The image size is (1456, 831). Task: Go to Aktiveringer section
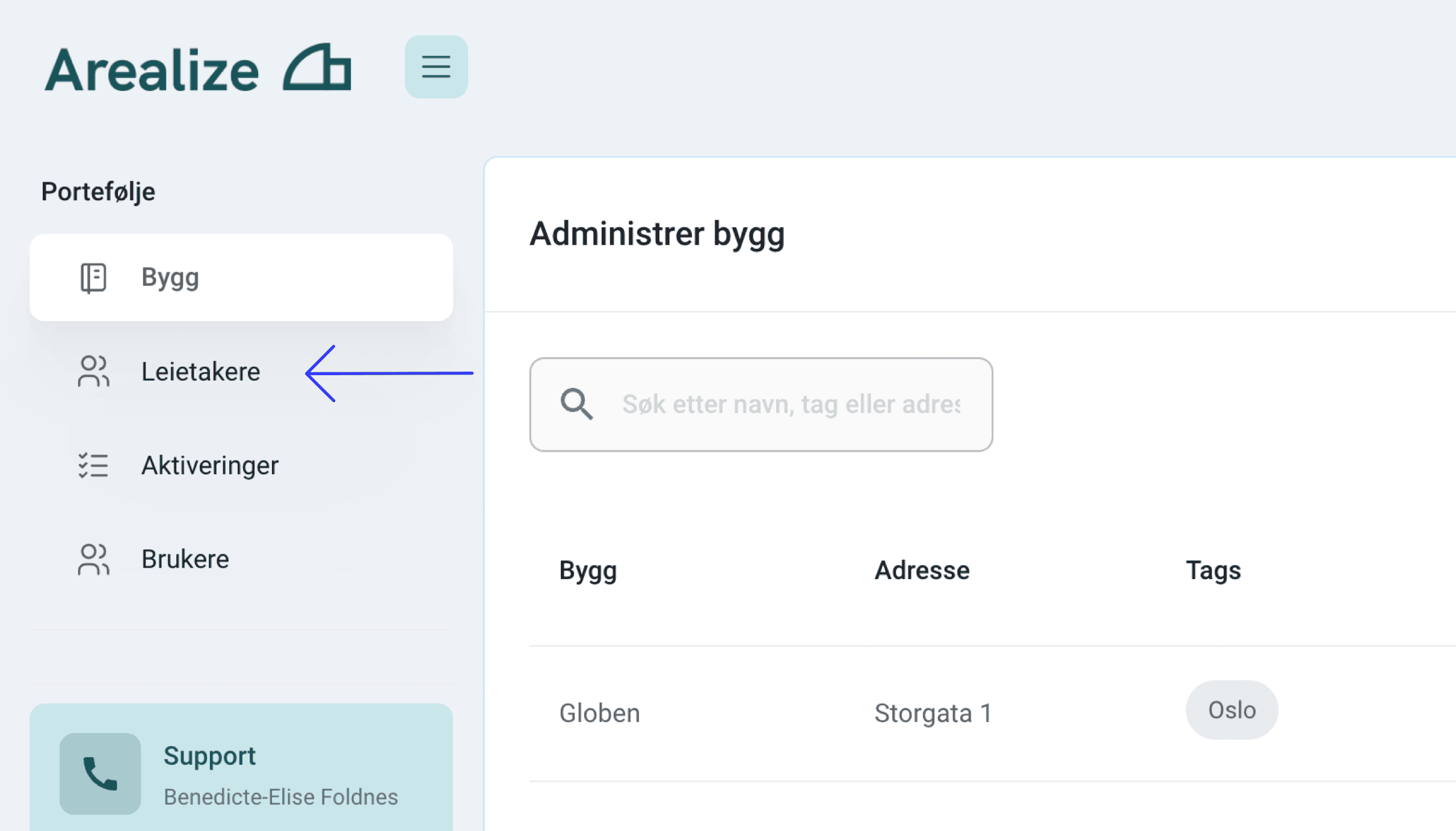point(209,465)
